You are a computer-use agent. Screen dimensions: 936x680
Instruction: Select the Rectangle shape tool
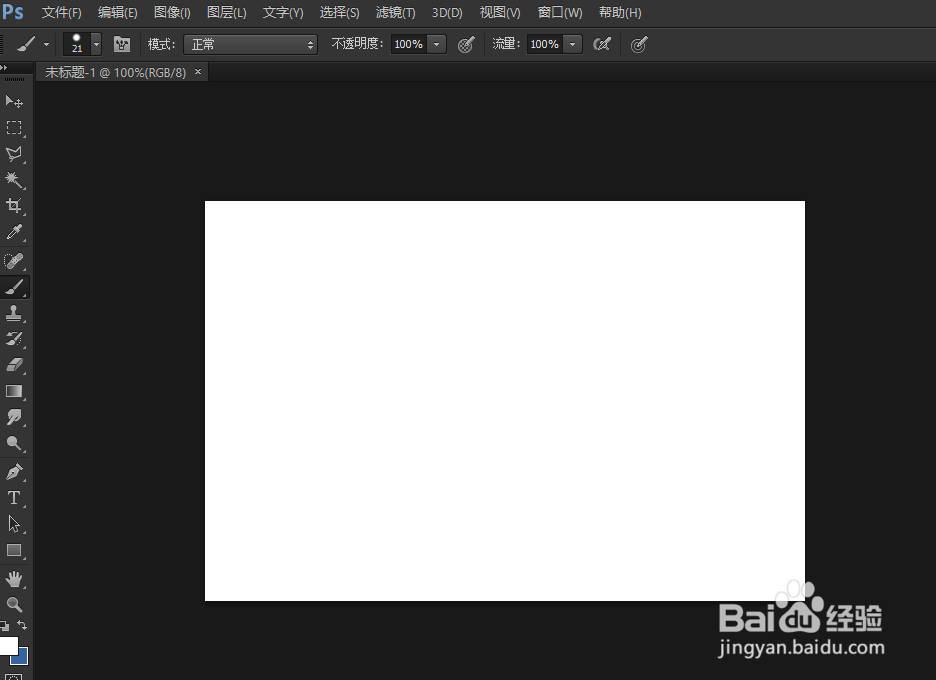(14, 550)
